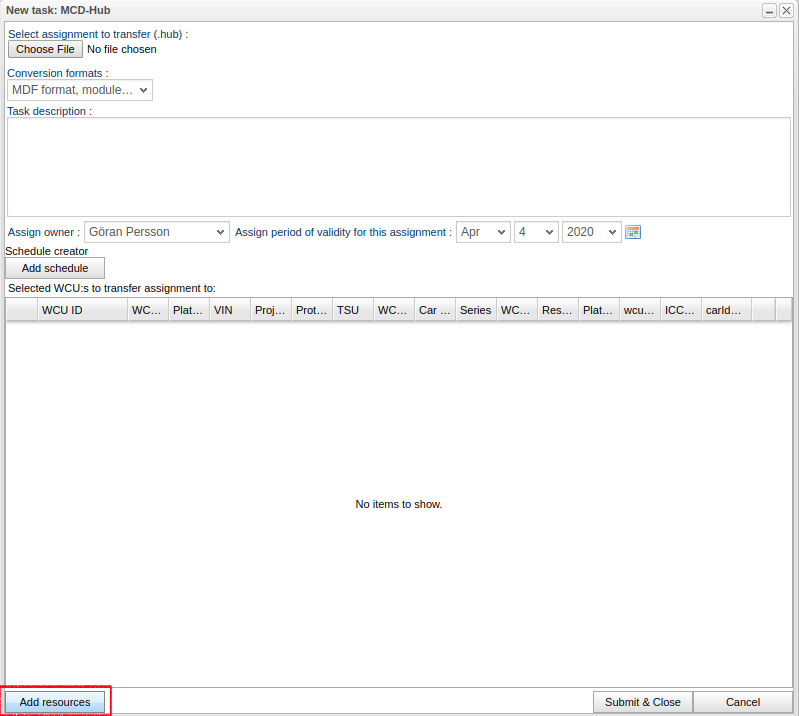Click Choose File button
The height and width of the screenshot is (716, 799).
45,49
